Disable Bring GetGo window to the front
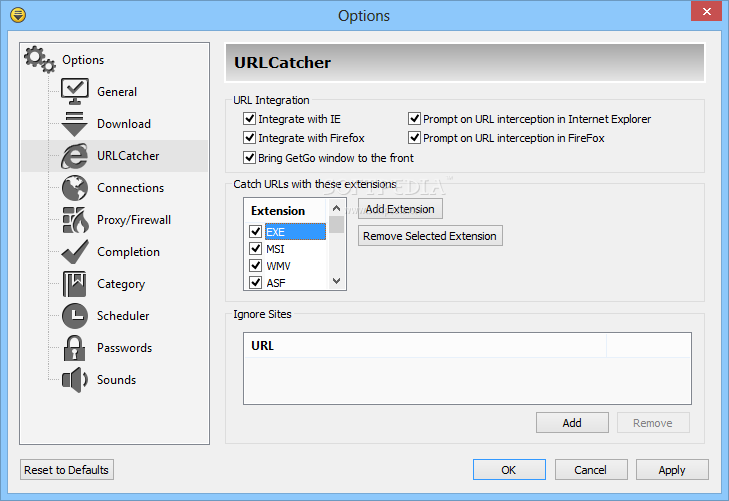This screenshot has height=501, width=729. (250, 158)
